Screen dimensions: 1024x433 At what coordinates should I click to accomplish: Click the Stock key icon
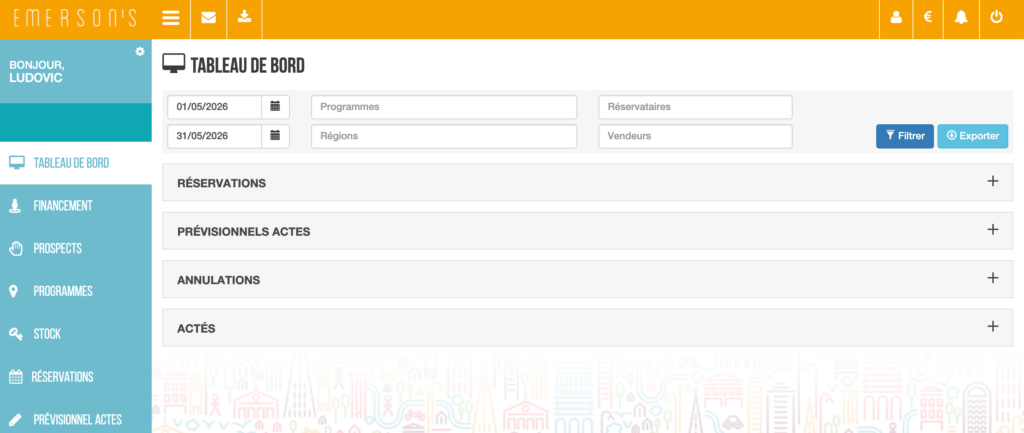[16, 334]
